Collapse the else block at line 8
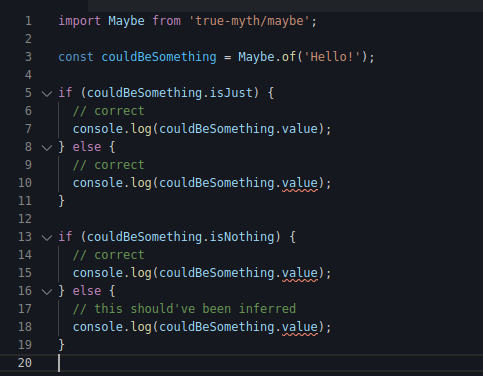The width and height of the screenshot is (483, 376). 47,148
